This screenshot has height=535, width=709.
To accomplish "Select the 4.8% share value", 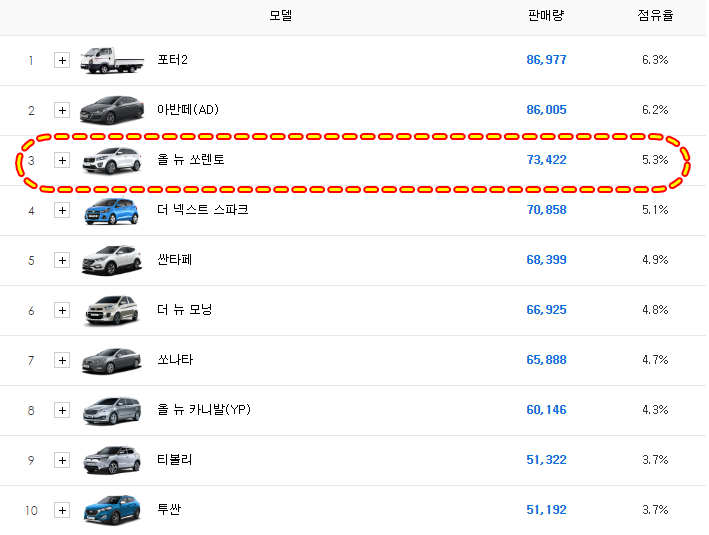I will click(x=655, y=310).
